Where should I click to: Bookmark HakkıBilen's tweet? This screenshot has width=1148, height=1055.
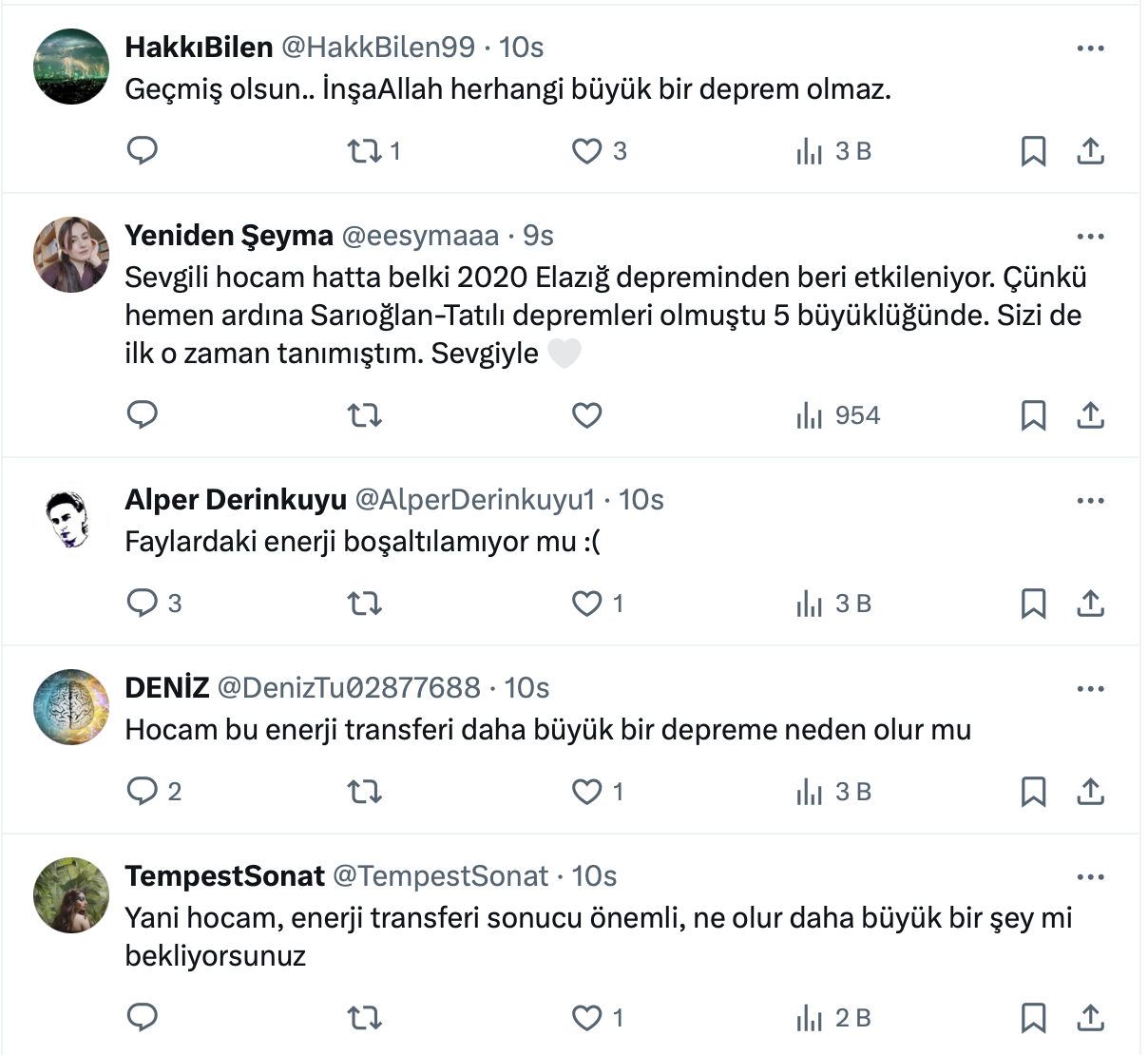[1033, 151]
